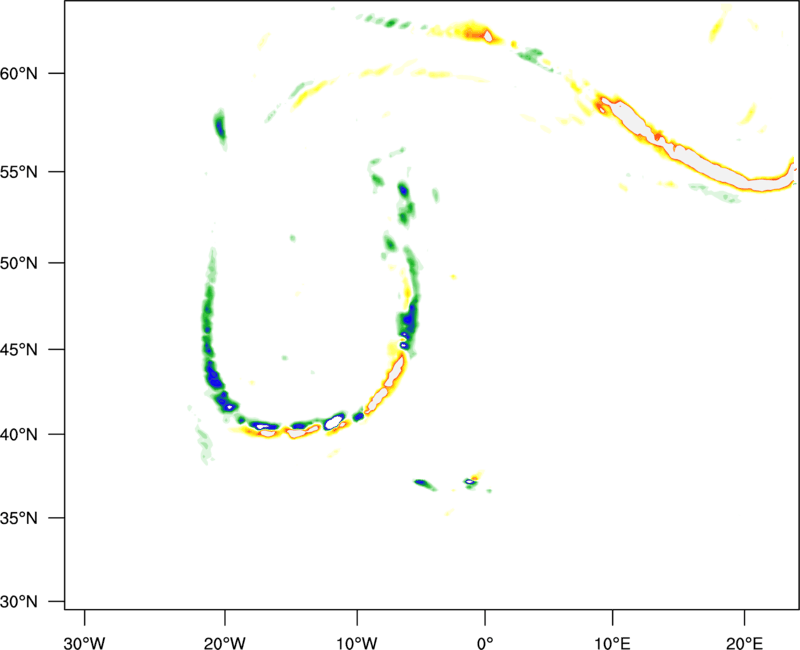This screenshot has width=800, height=650.
Task: Click the 40°N latitude label
Action: pos(19,435)
